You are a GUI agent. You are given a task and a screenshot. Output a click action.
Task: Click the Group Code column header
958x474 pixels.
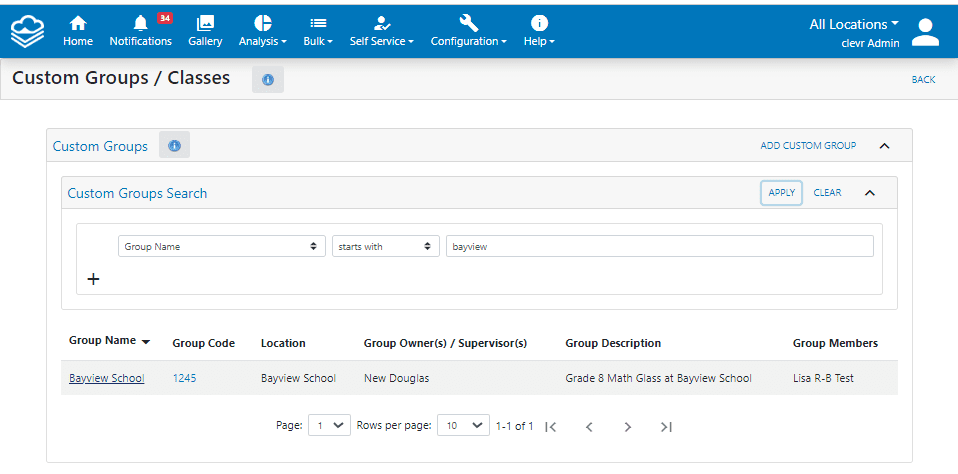coord(203,343)
